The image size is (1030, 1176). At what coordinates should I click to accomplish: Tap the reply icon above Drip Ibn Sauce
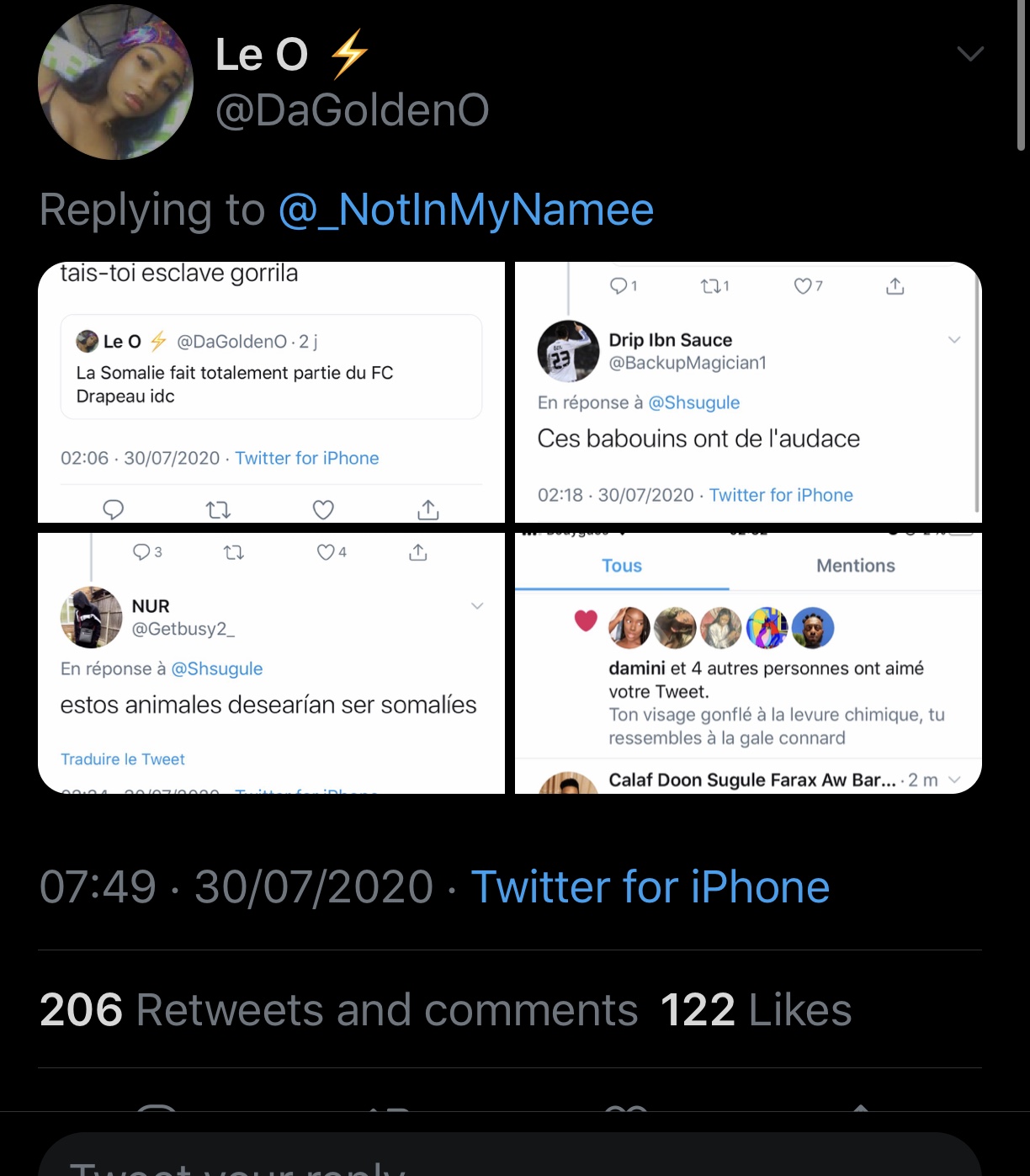tap(619, 286)
